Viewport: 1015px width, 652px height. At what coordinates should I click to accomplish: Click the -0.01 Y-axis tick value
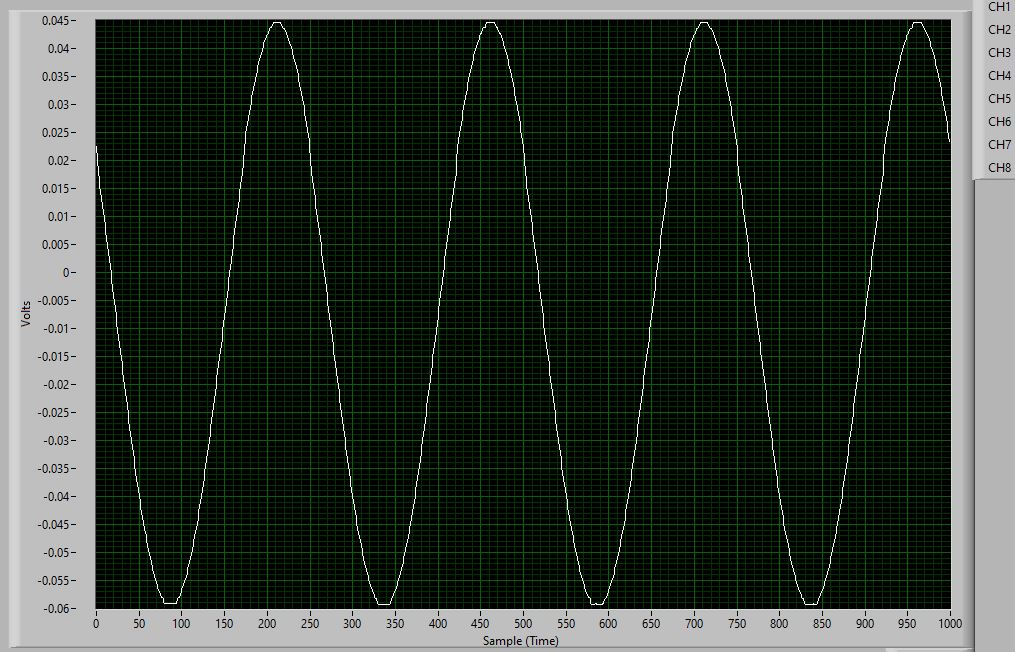(57, 328)
